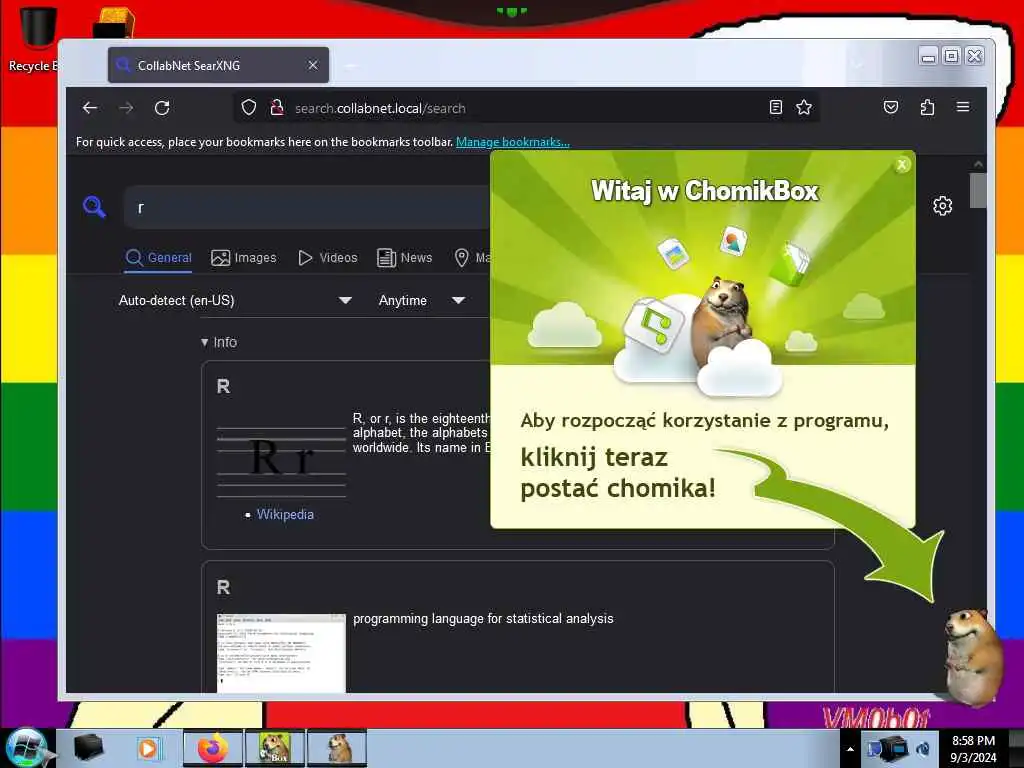Open the Anytime time range dropdown
The width and height of the screenshot is (1024, 768).
(422, 300)
